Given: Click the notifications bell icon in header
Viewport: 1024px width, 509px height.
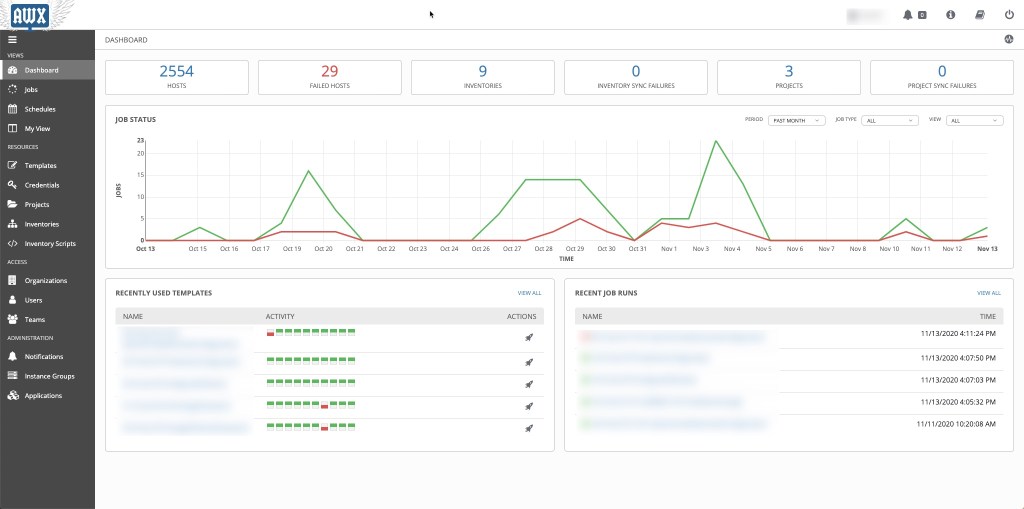Looking at the screenshot, I should click(908, 15).
